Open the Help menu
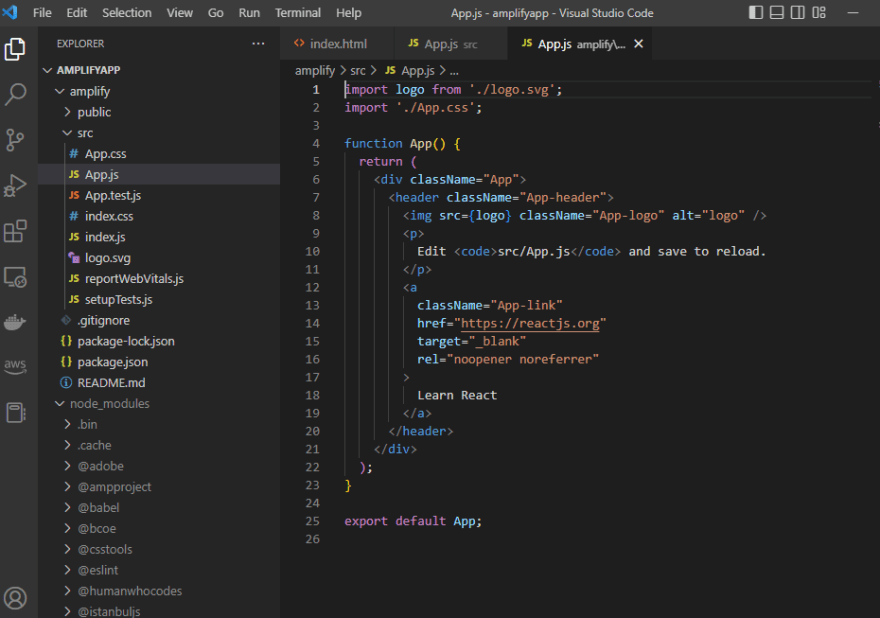Screen dimensions: 880x618 click(349, 12)
